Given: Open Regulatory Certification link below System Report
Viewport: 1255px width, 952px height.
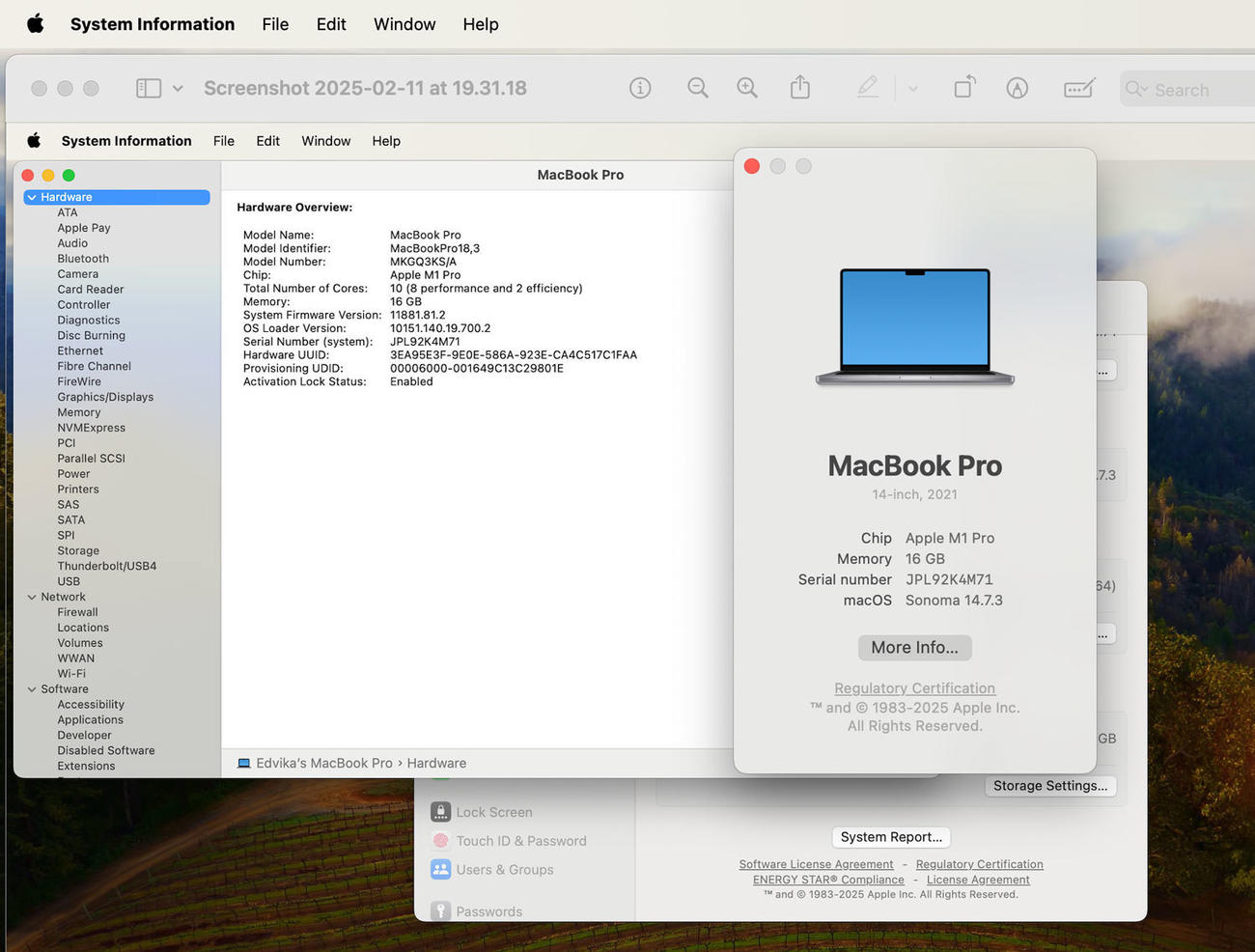Looking at the screenshot, I should 980,864.
